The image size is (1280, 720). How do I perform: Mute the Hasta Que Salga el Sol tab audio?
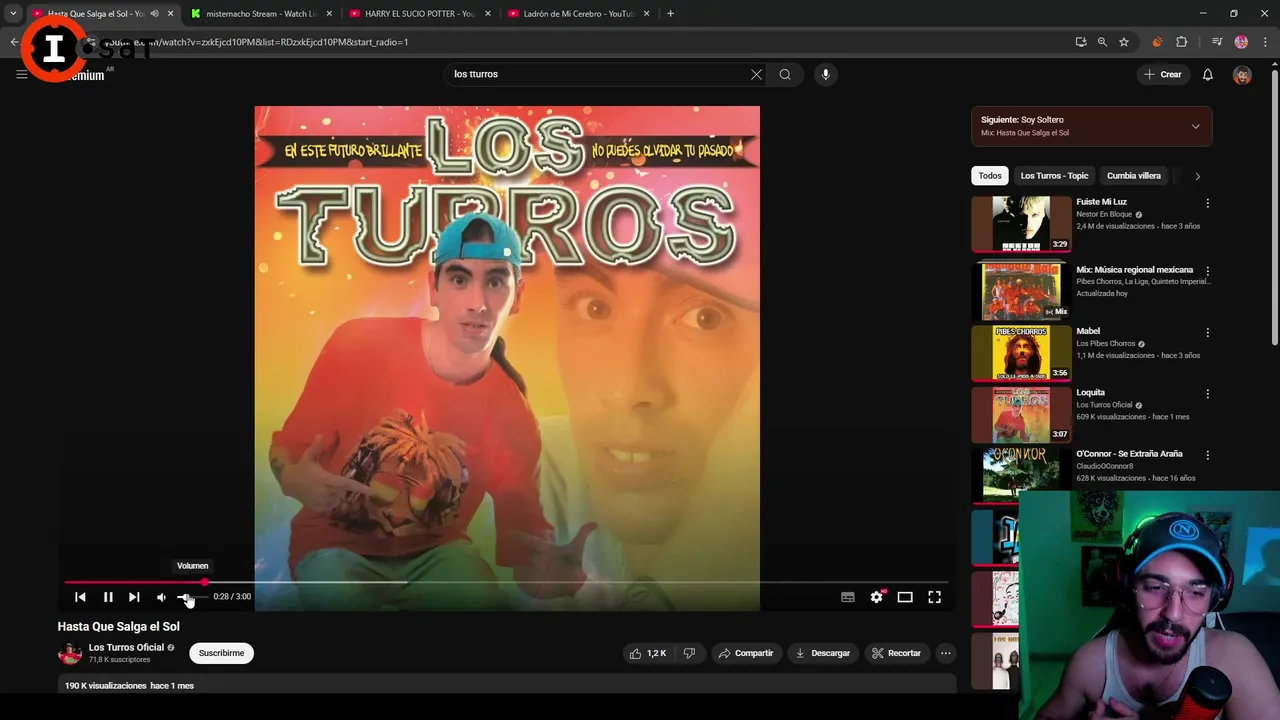pyautogui.click(x=154, y=14)
